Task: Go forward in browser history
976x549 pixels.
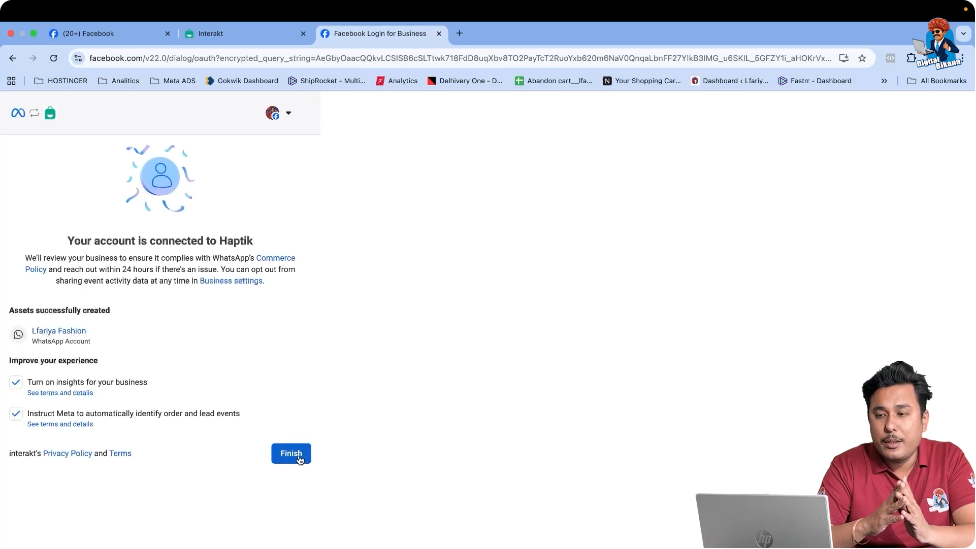Action: [x=33, y=58]
